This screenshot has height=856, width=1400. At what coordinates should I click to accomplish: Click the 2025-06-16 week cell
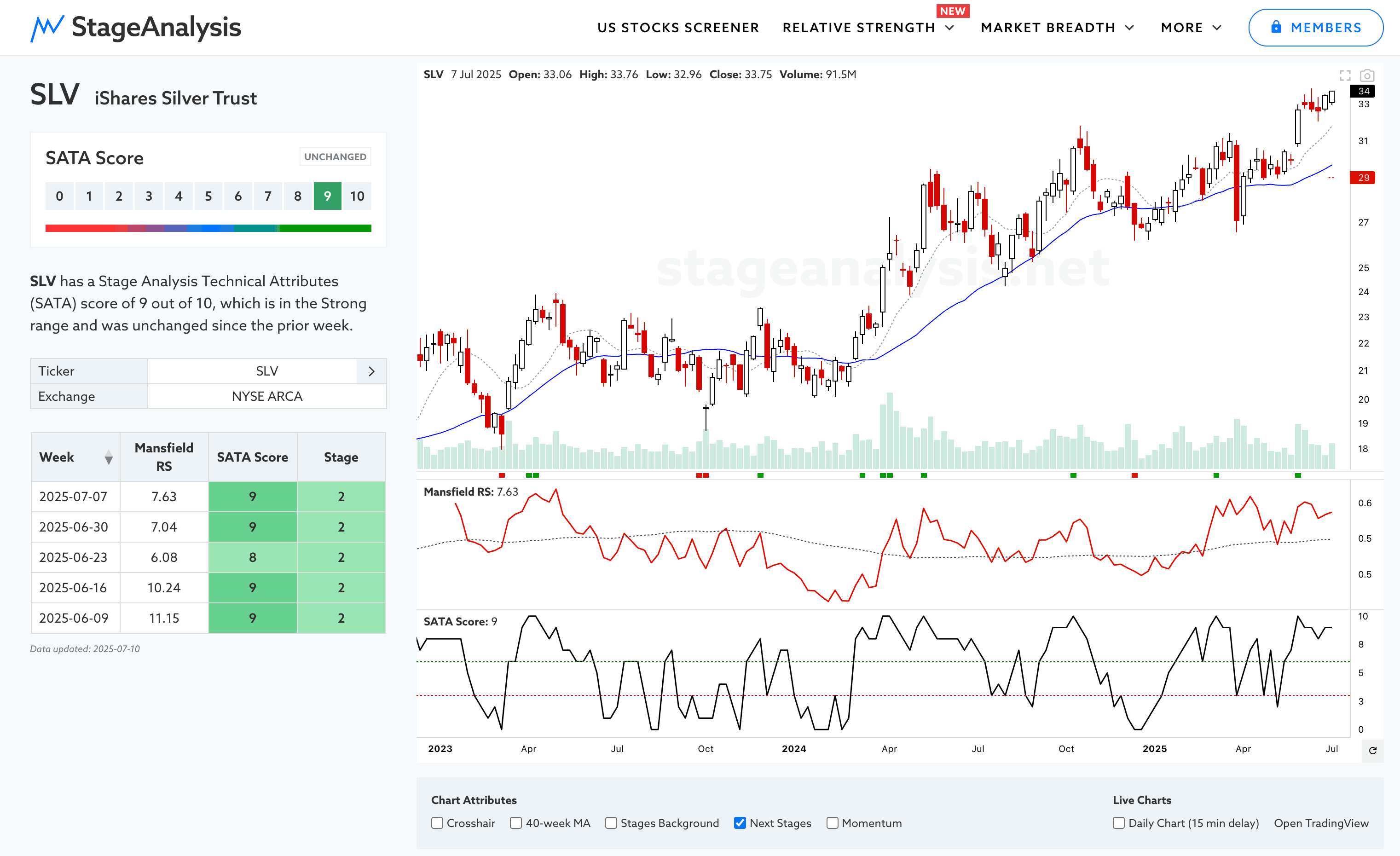point(75,587)
